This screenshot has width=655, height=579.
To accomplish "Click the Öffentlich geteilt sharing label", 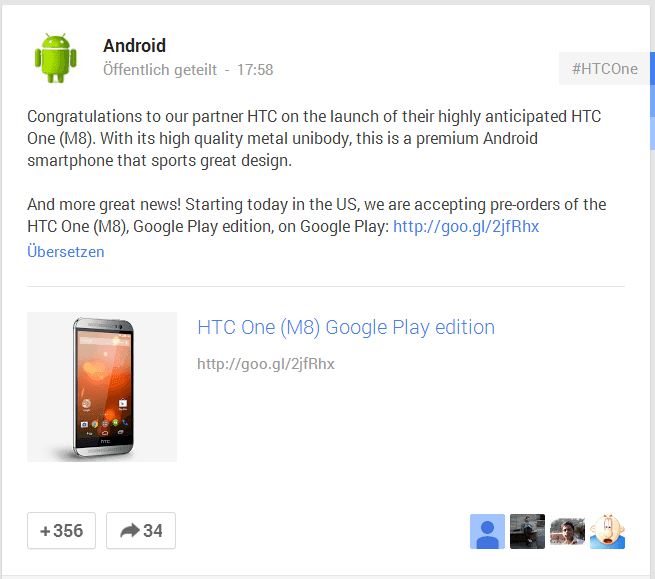I will click(160, 70).
